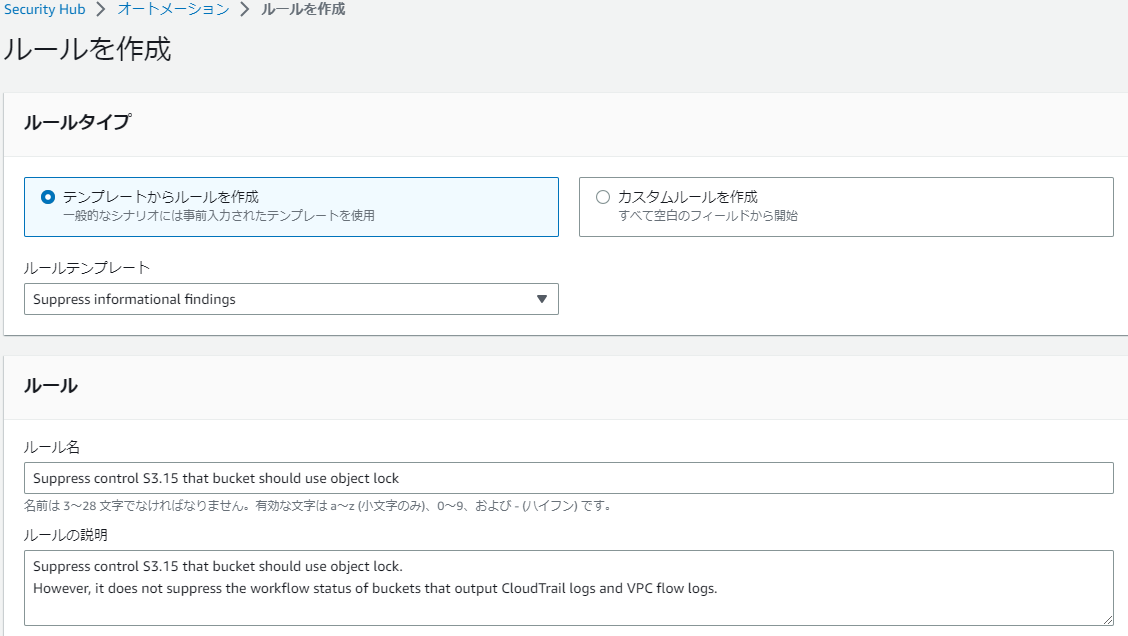The width and height of the screenshot is (1128, 636).
Task: Click the chevron after Security Hub breadcrumb
Action: tap(100, 9)
